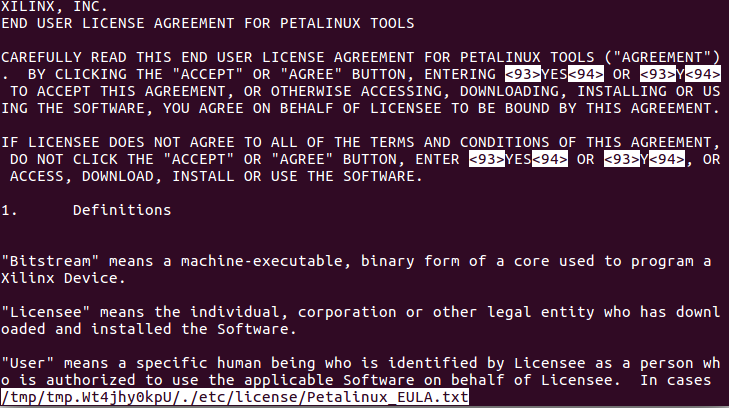The image size is (729, 408).
Task: Click the word "Bitstream" in definitions
Action: click(x=50, y=261)
